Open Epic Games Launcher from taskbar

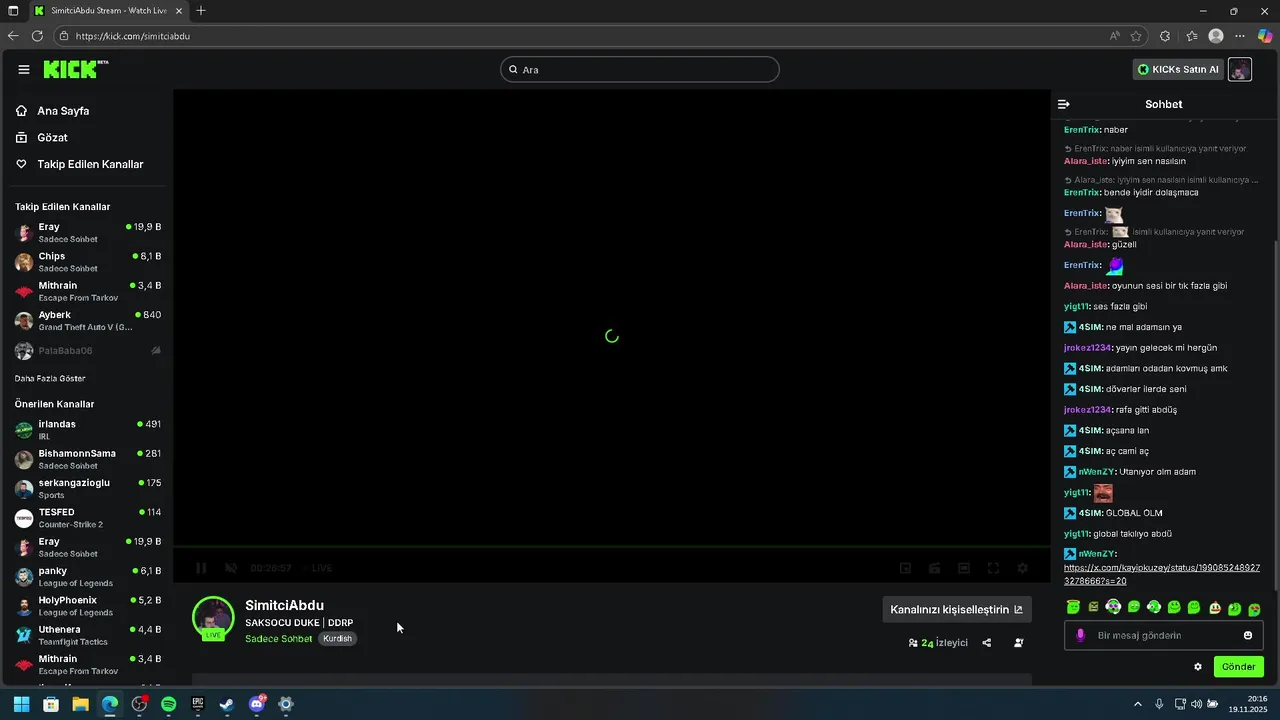point(198,704)
